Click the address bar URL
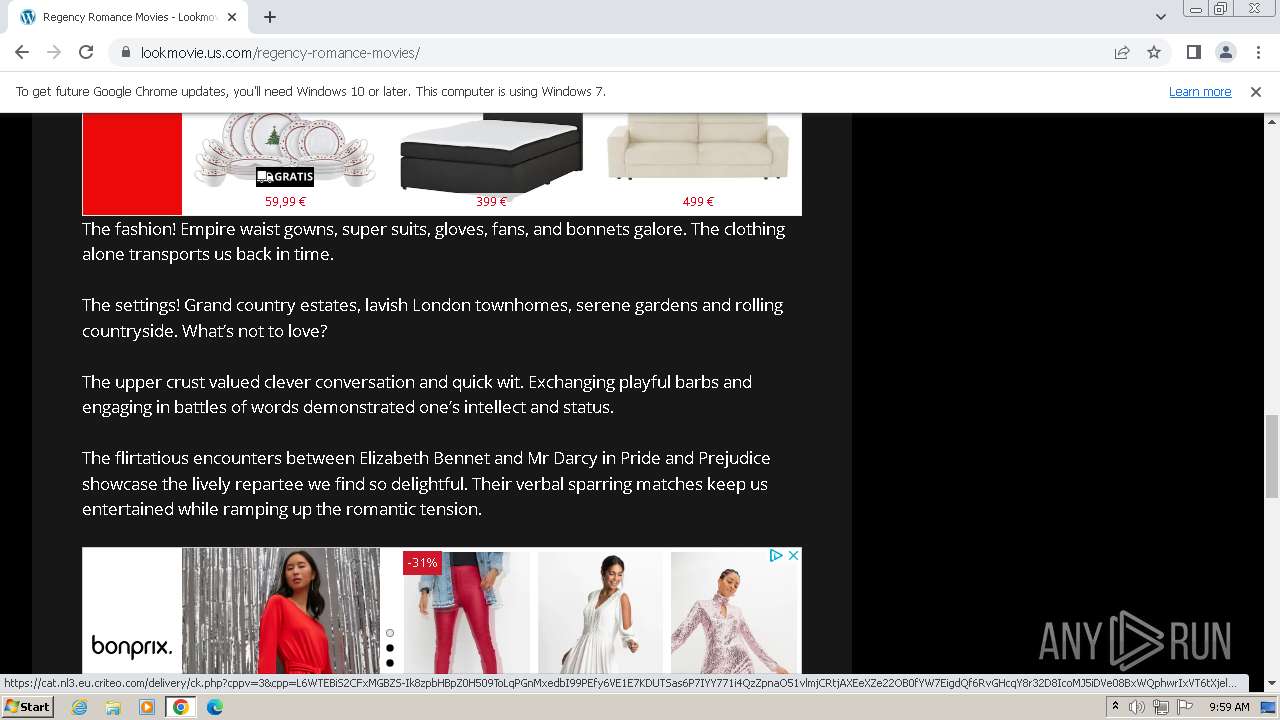 coord(280,53)
